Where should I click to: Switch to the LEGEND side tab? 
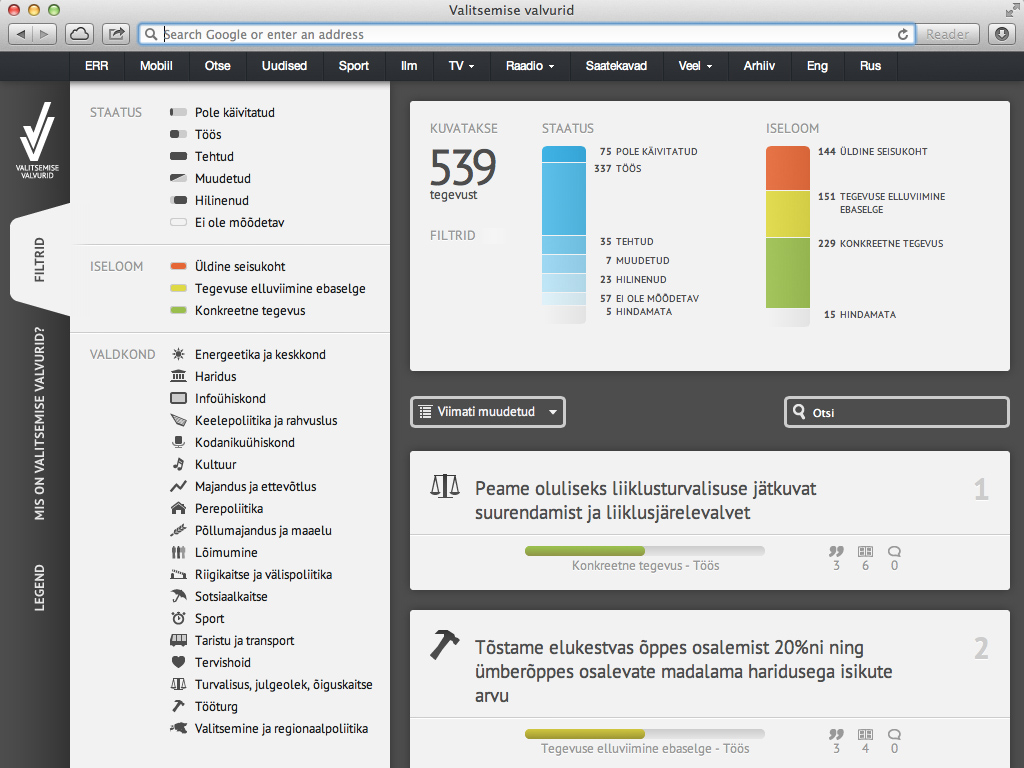(40, 588)
